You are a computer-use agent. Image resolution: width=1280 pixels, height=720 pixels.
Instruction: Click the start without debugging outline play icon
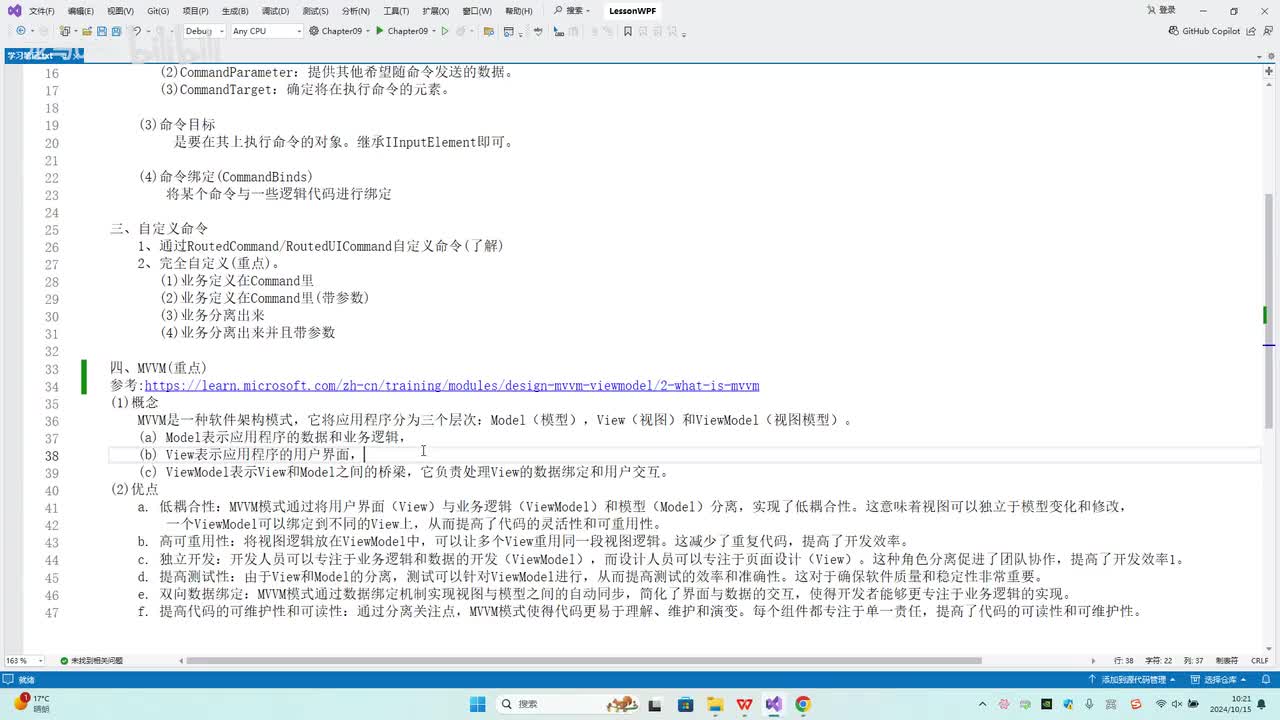pyautogui.click(x=446, y=31)
